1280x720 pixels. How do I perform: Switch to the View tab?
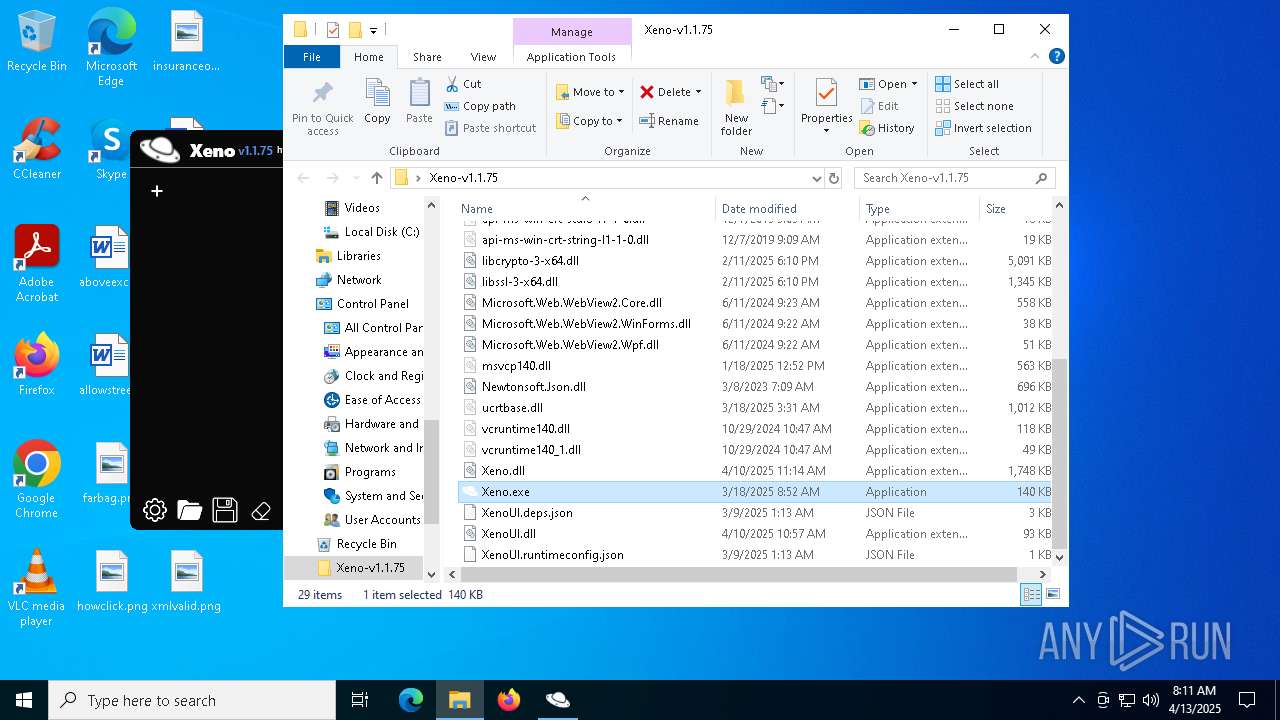[483, 57]
